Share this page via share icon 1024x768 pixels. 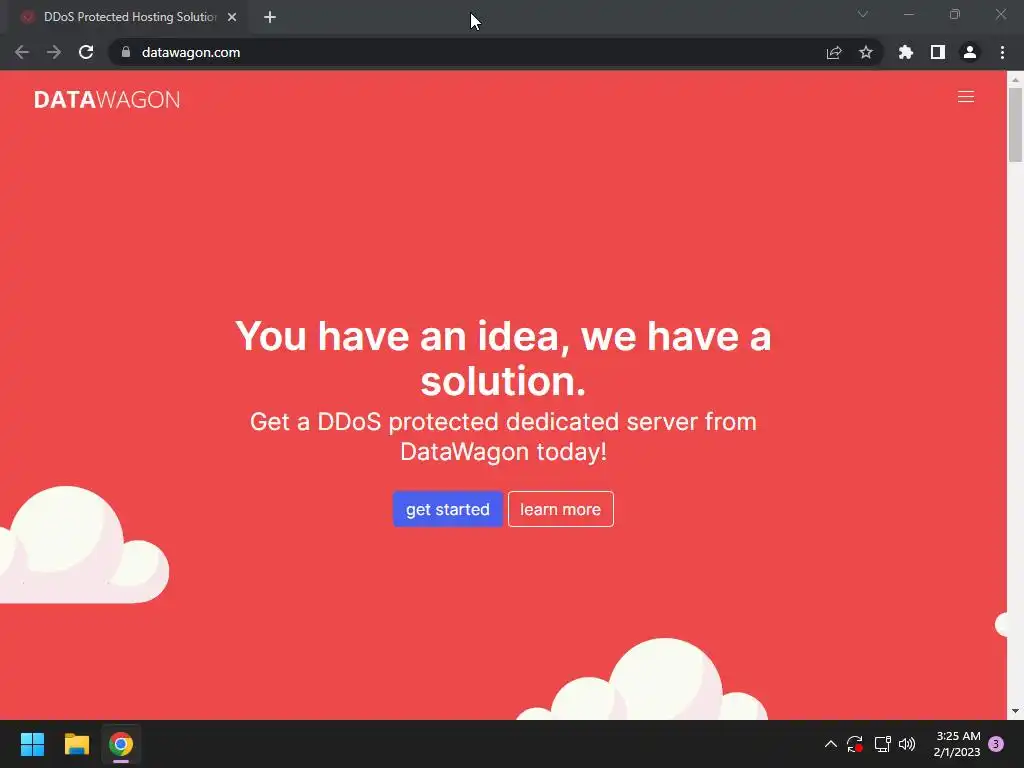click(834, 52)
